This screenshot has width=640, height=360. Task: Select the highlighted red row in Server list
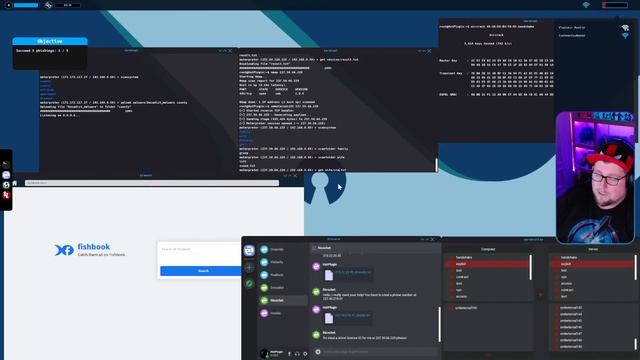[591, 264]
